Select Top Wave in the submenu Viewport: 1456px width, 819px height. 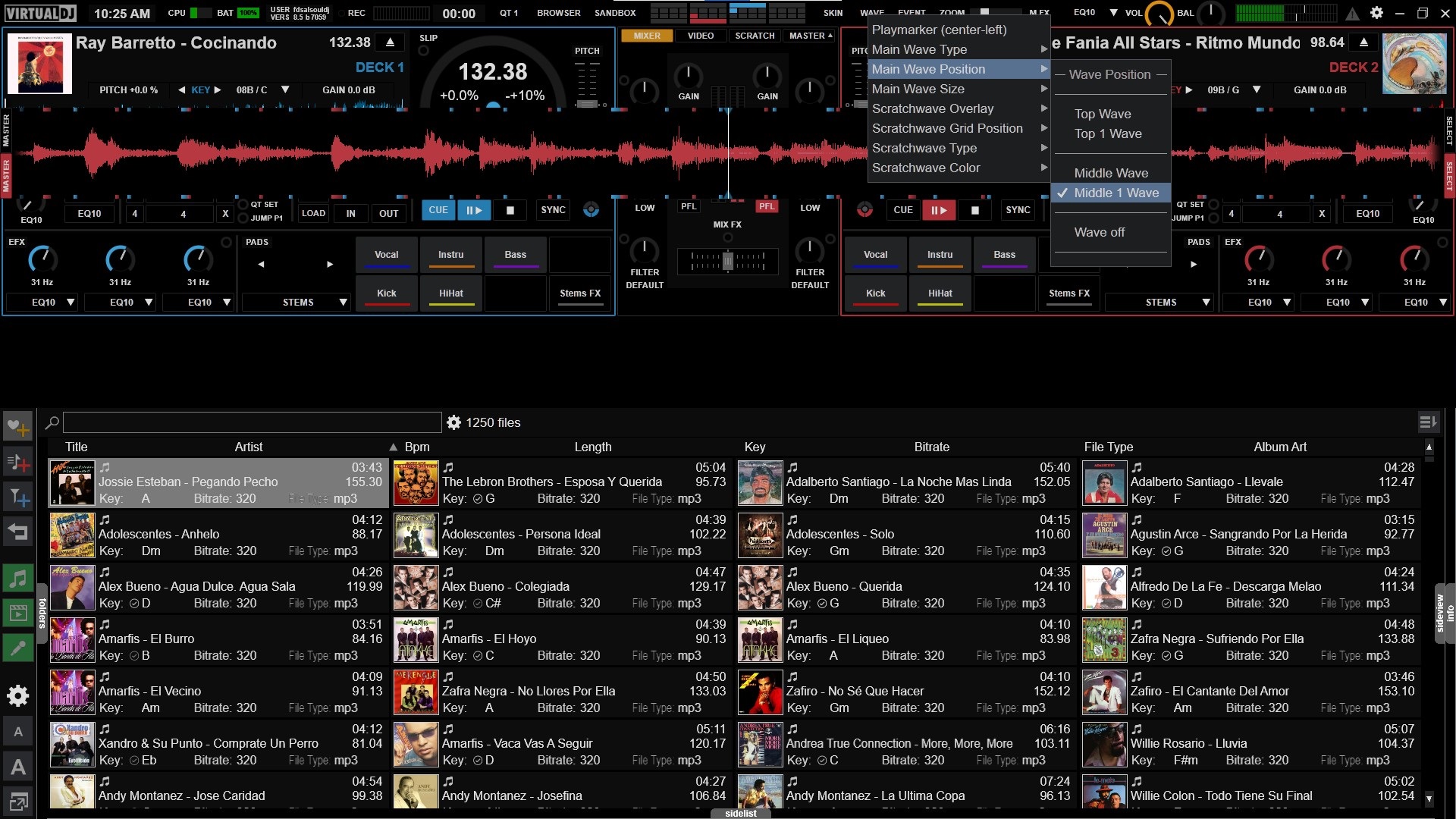tap(1103, 114)
